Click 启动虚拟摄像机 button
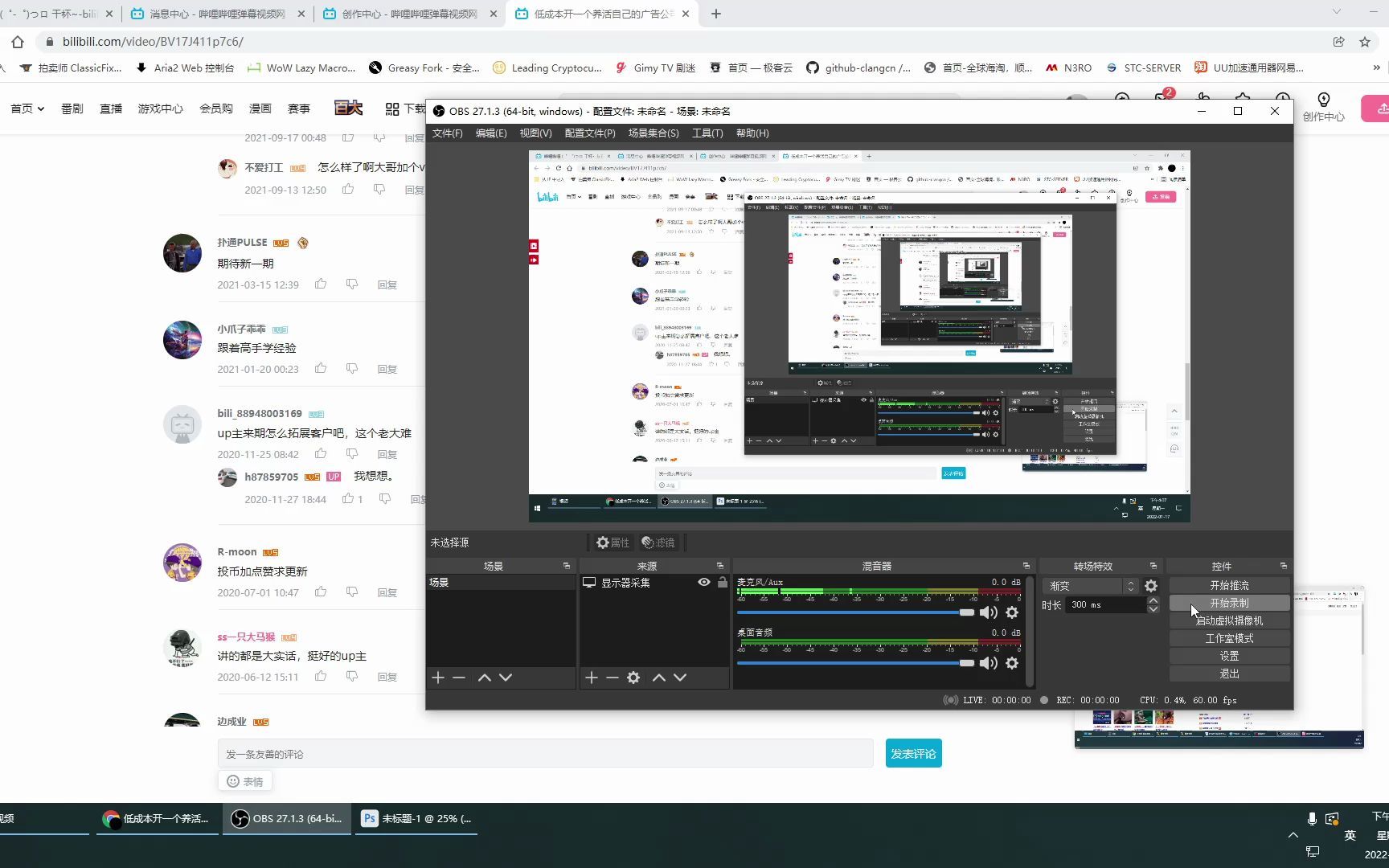The height and width of the screenshot is (868, 1389). tap(1229, 620)
